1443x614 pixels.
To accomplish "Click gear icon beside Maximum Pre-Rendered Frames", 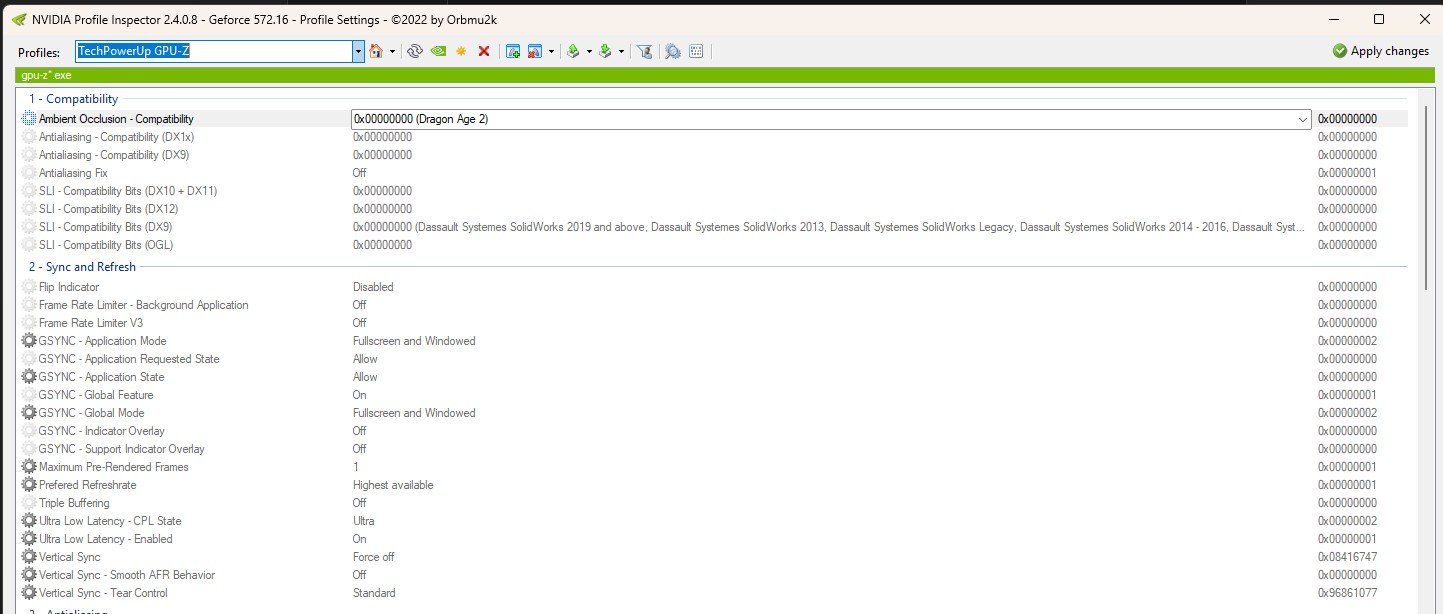I will coord(29,467).
